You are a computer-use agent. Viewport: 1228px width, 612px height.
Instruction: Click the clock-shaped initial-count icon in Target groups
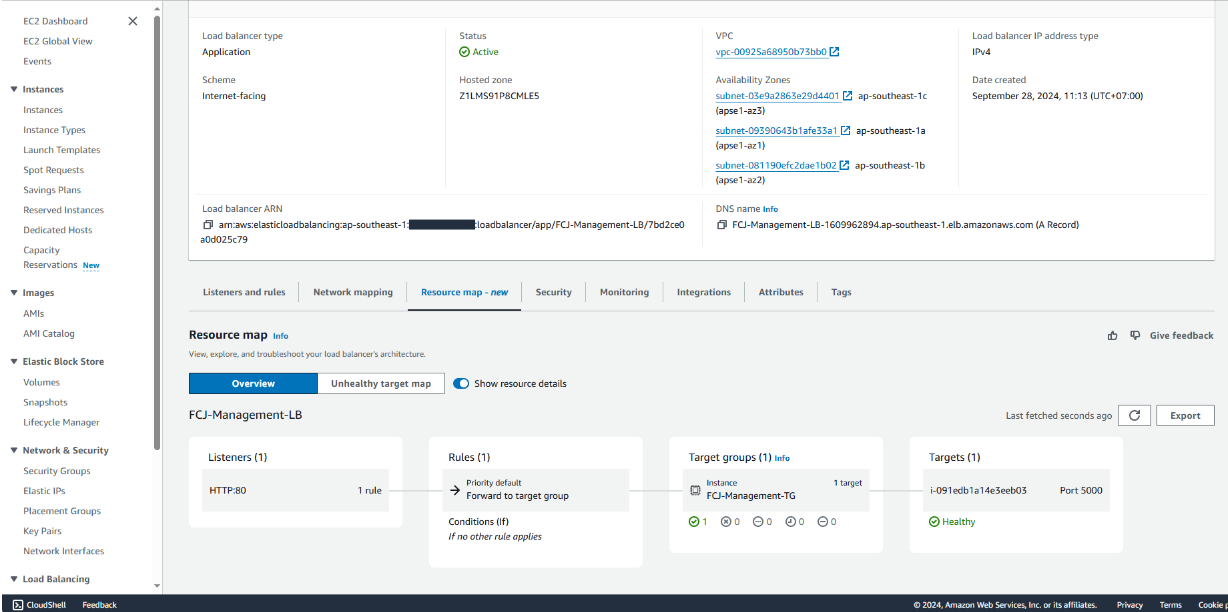coord(790,522)
